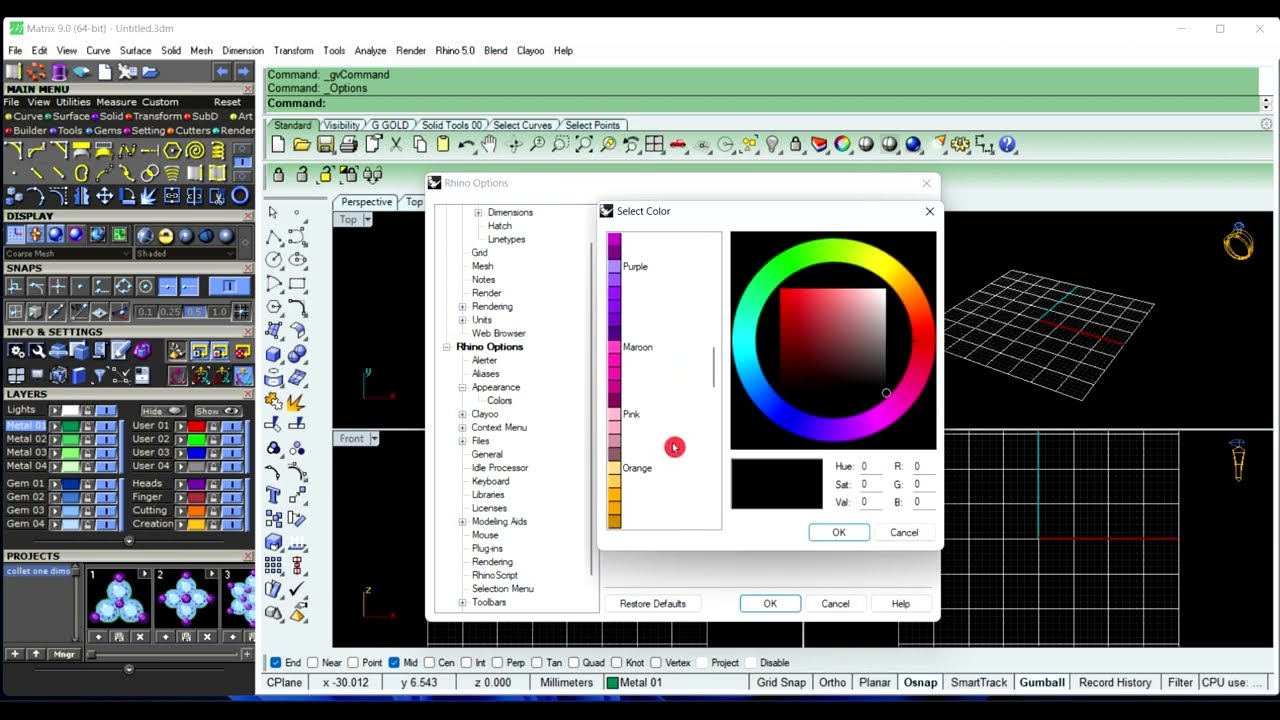Expand the Dimensions node in options tree
The width and height of the screenshot is (1280, 720).
(x=478, y=213)
